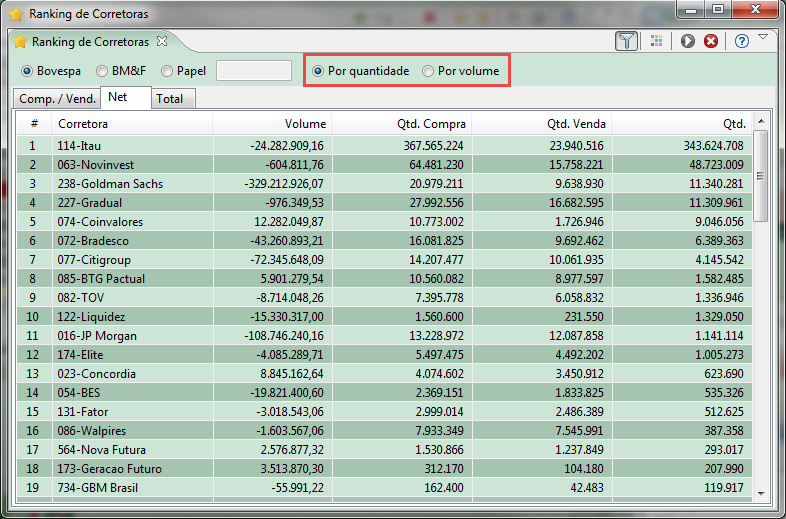Select row 114-Itau
Viewport: 786px width, 519px height.
[x=384, y=145]
